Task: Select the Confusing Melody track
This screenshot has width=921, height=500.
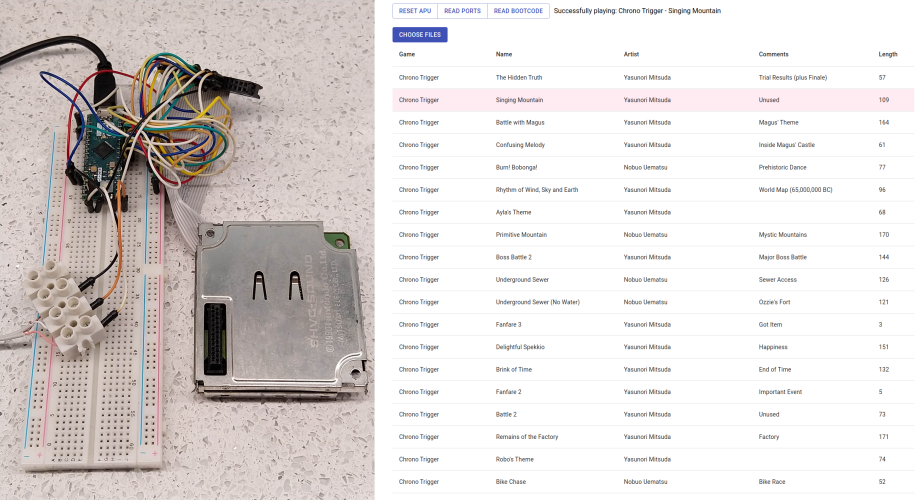Action: tap(522, 145)
